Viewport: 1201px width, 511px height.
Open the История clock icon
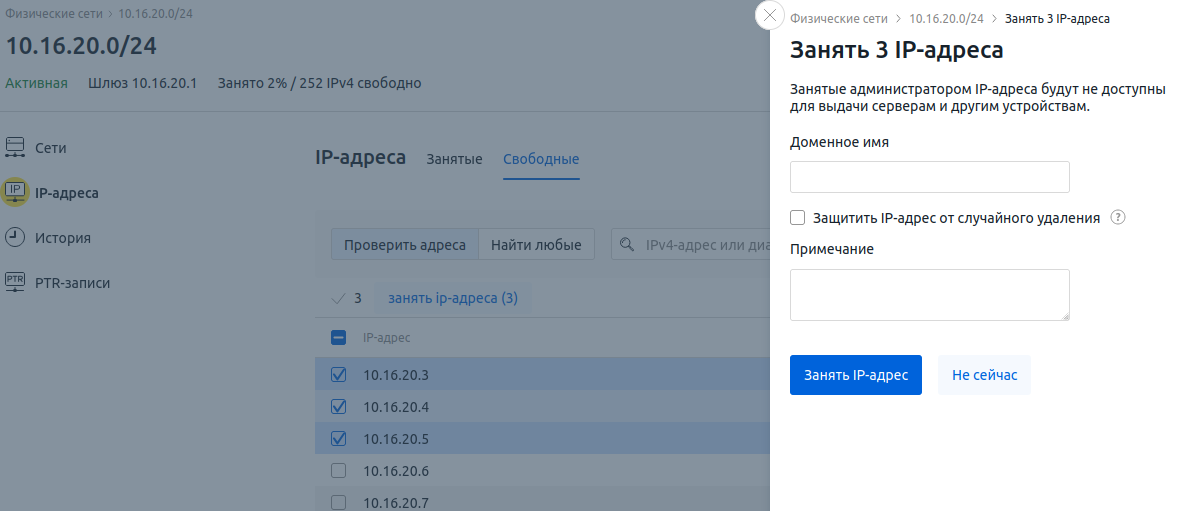[x=15, y=237]
